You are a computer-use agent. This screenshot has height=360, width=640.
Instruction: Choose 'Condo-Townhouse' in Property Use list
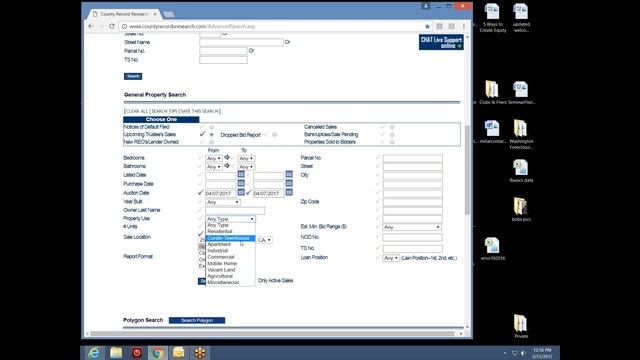230,238
